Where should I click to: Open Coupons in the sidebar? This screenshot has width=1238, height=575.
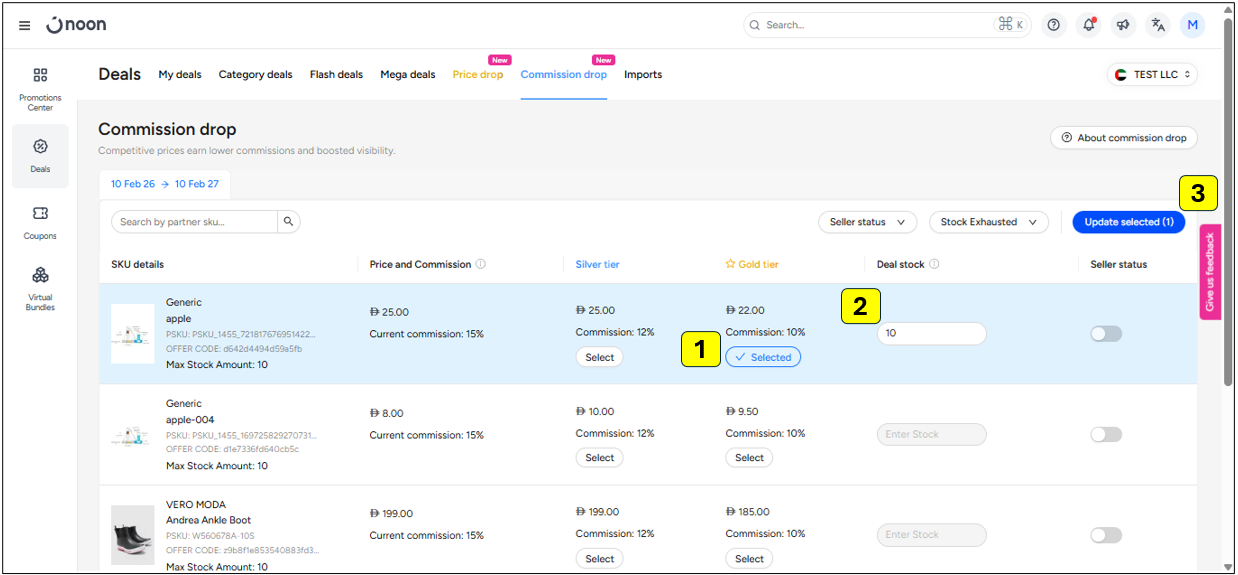pyautogui.click(x=40, y=222)
